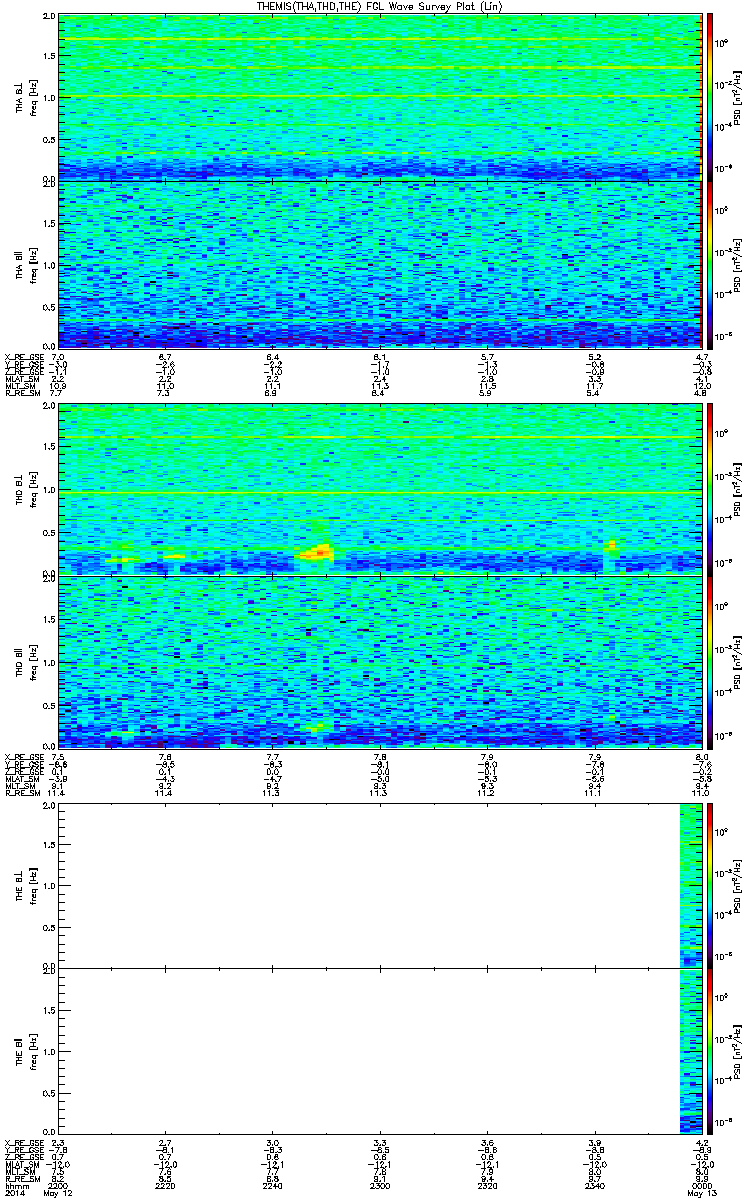Click the 'THA B∥ freq [Hz]' axis label
Screen dimensions: 750x1200
pyautogui.click(x=25, y=264)
